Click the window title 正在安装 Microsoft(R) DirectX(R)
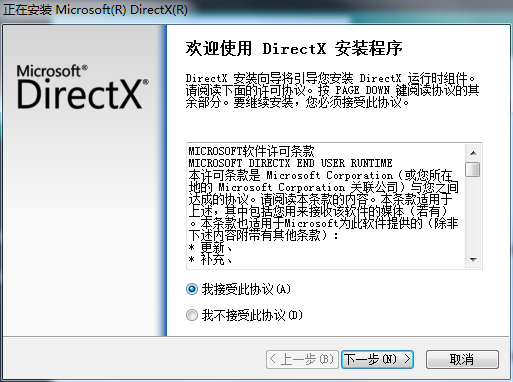Image resolution: width=513 pixels, height=382 pixels. (95, 9)
